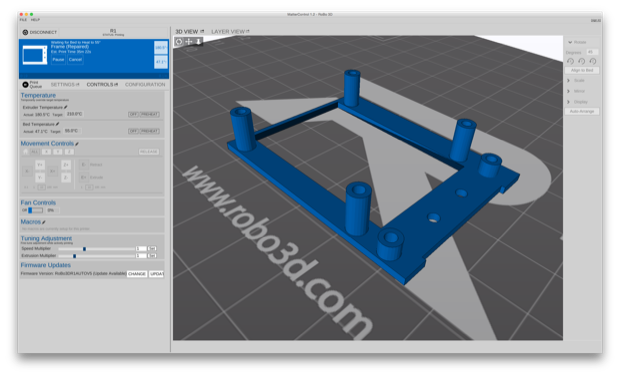The height and width of the screenshot is (377, 620).
Task: Turn OFF the bed temperature
Action: 133,131
